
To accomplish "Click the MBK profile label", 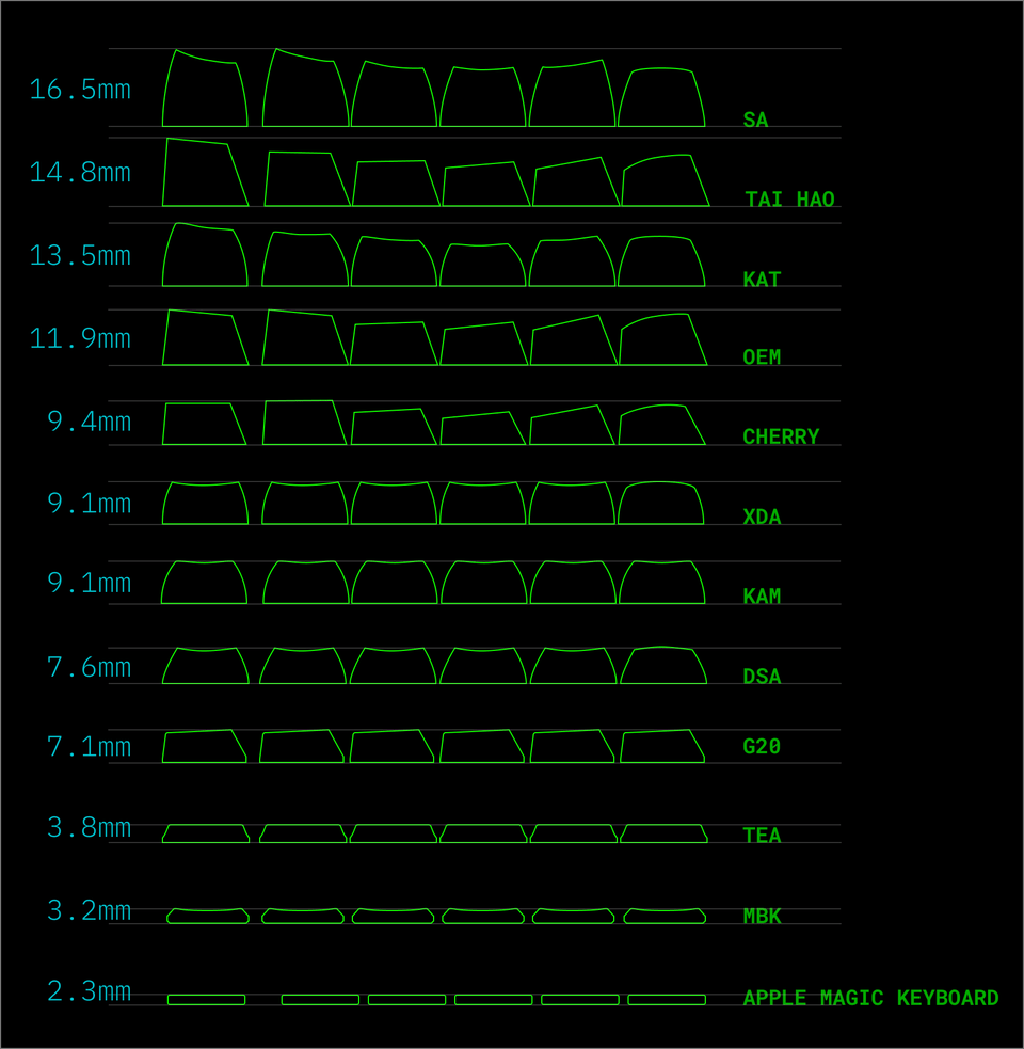I will pos(762,916).
